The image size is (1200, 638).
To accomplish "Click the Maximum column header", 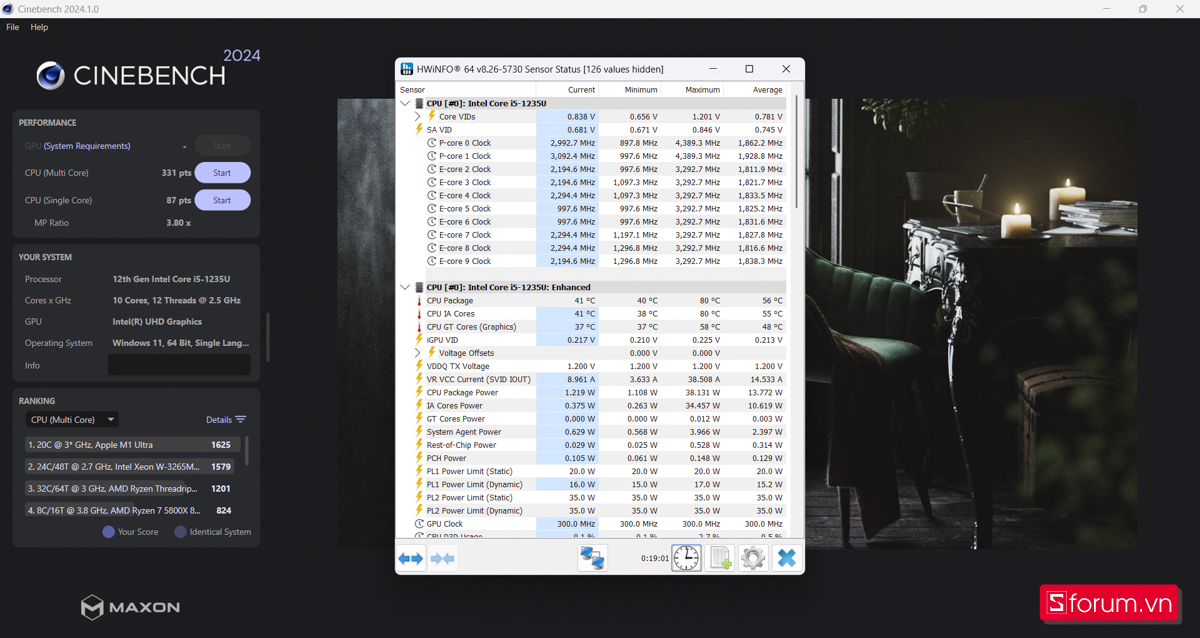I will pyautogui.click(x=691, y=90).
